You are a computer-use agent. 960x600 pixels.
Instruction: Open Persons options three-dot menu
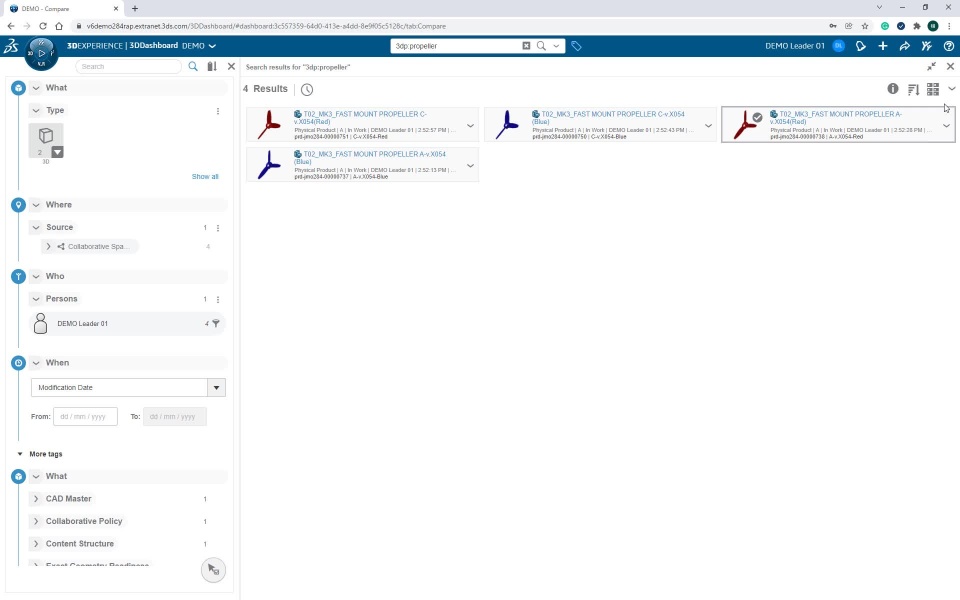(218, 300)
